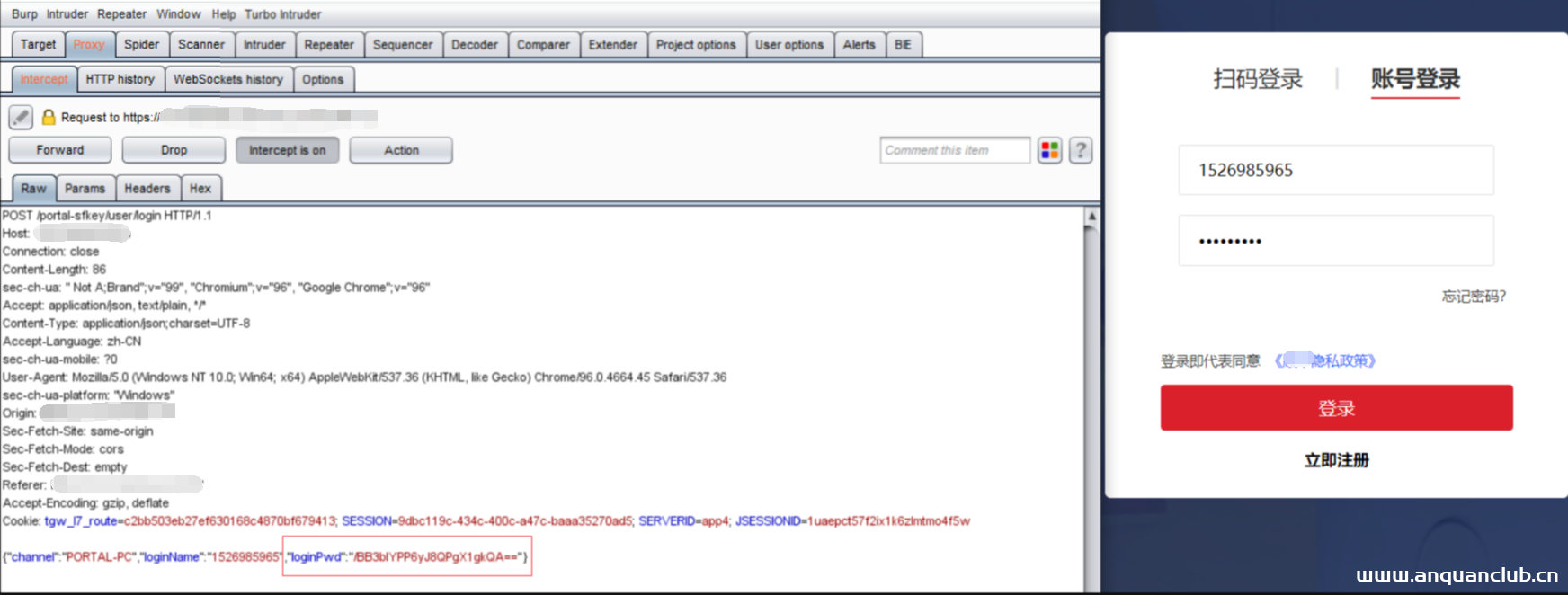Click the red 登录 login button
The width and height of the screenshot is (1568, 595).
pyautogui.click(x=1336, y=408)
